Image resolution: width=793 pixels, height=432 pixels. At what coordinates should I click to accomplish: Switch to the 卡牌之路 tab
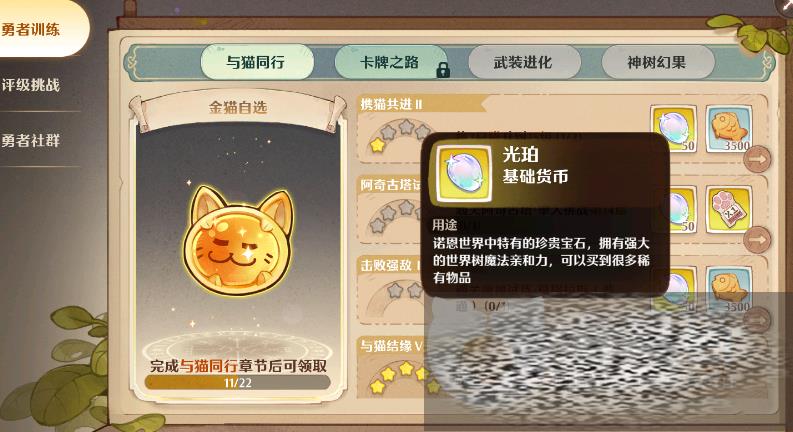[x=390, y=62]
